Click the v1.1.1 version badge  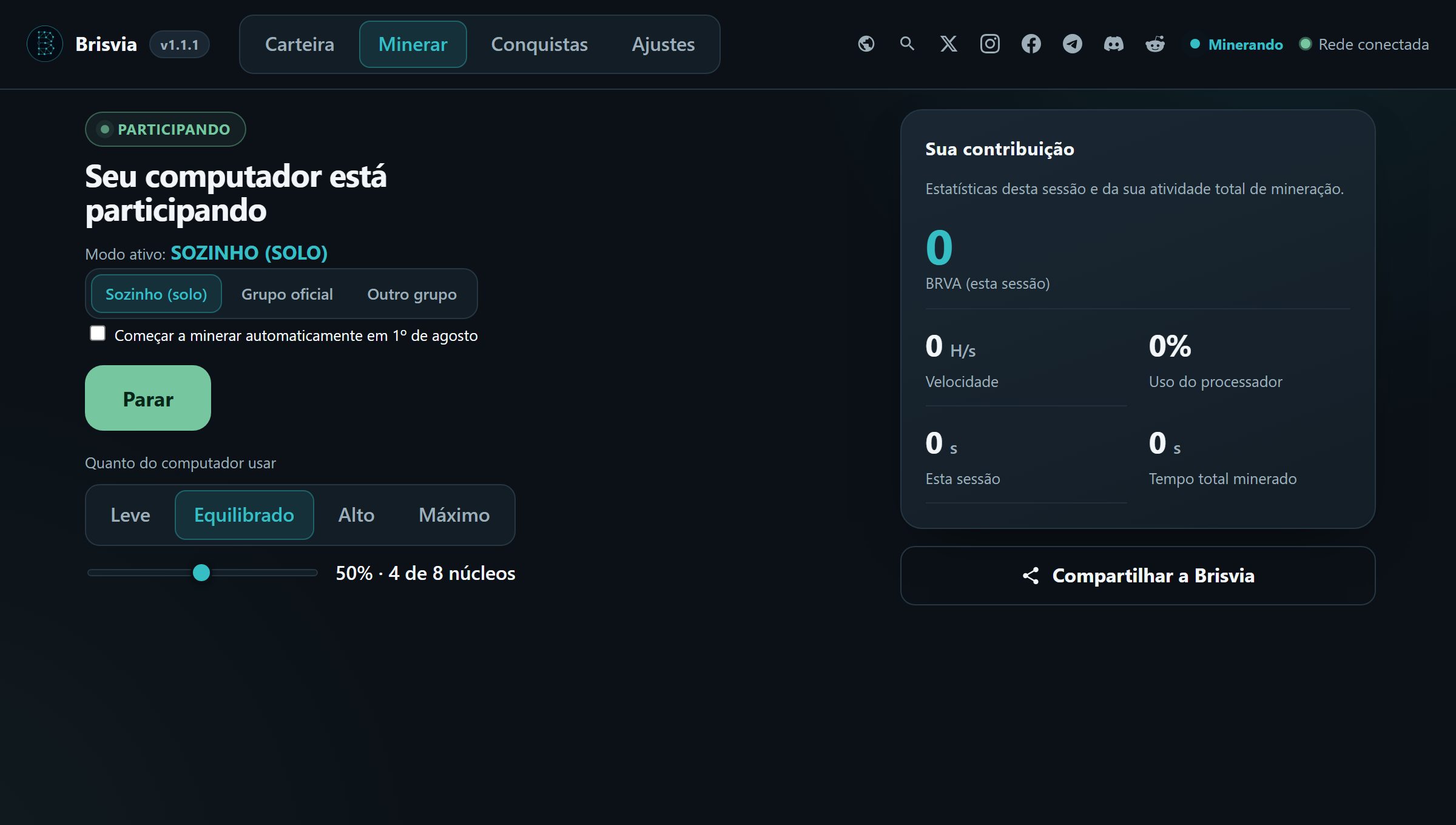pos(179,44)
